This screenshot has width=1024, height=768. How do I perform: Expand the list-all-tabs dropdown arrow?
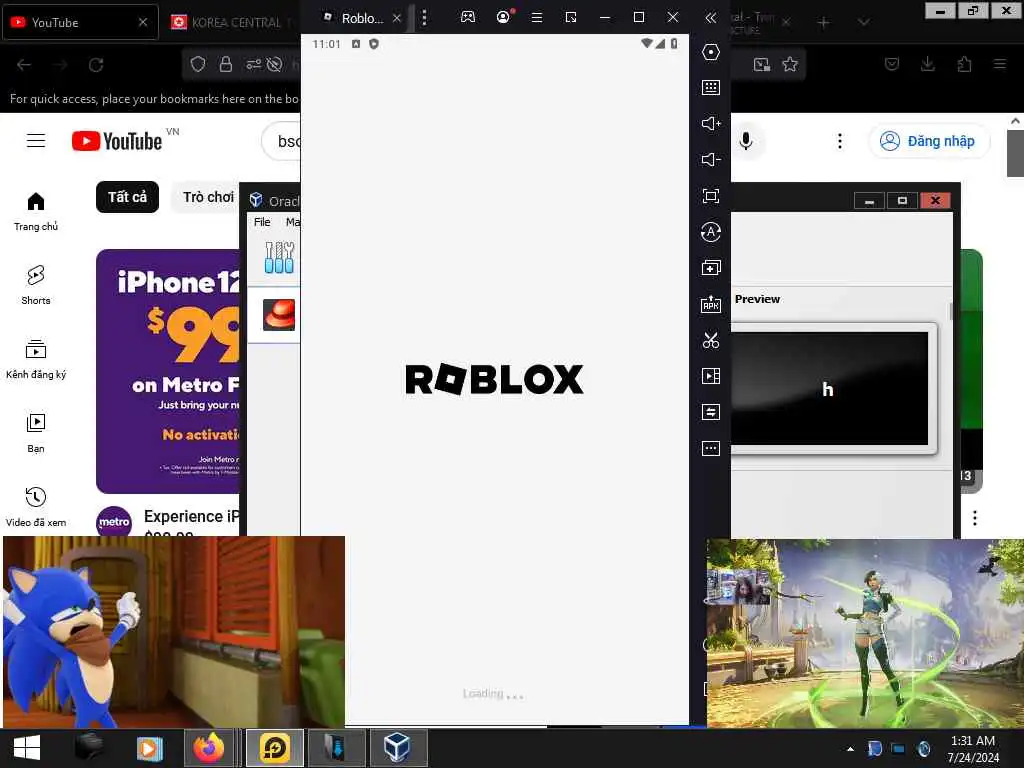click(863, 23)
